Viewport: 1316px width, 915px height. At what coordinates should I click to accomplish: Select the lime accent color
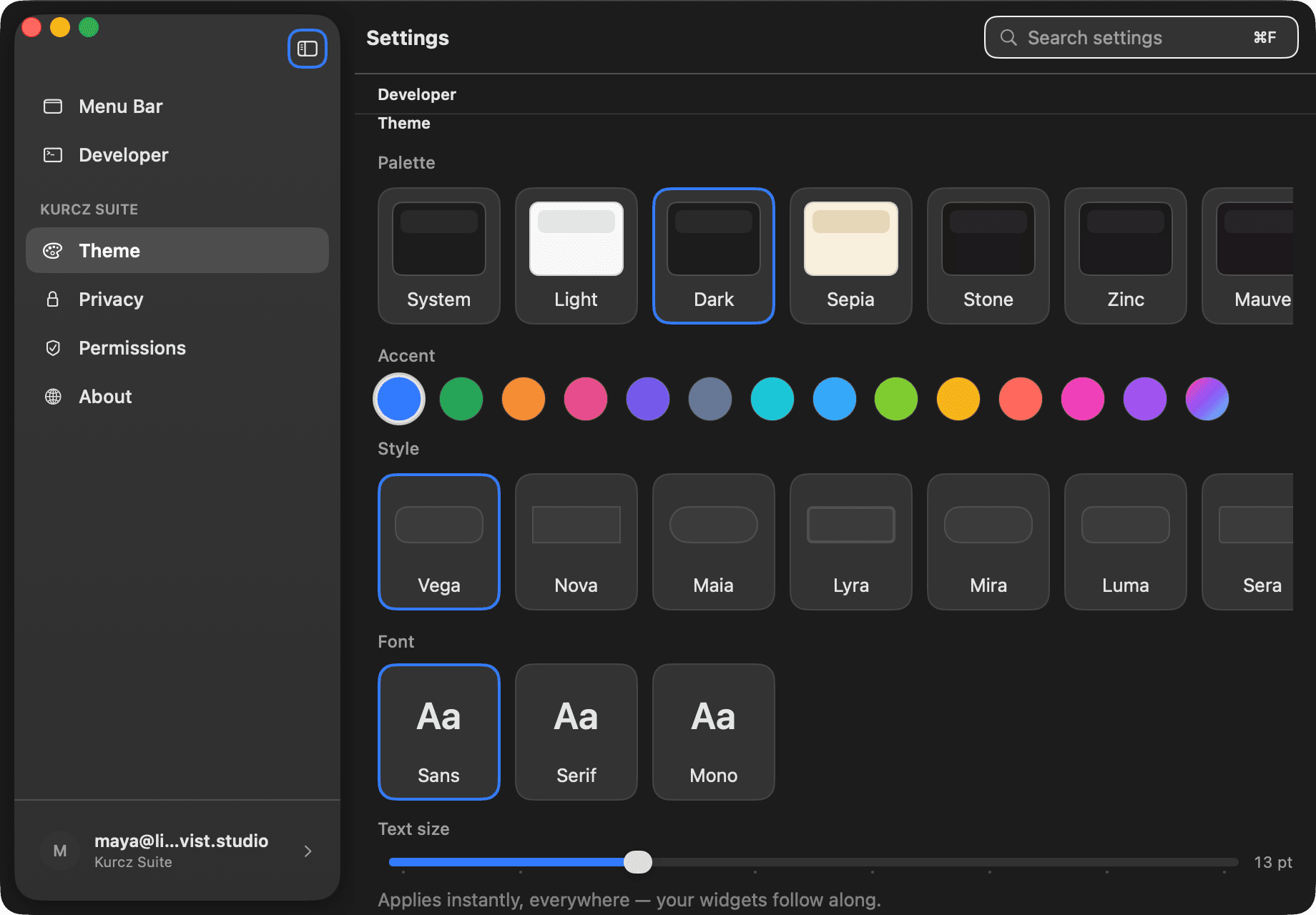(896, 399)
